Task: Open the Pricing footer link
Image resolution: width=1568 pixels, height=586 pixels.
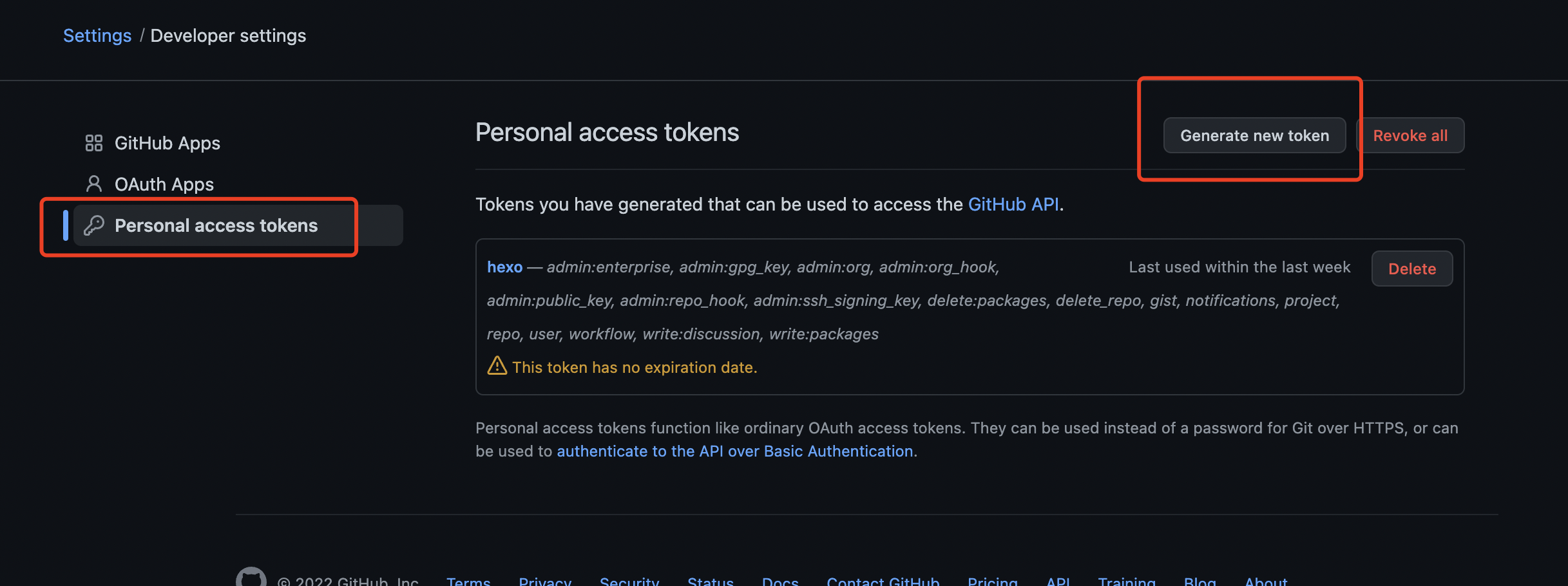Action: pyautogui.click(x=993, y=581)
